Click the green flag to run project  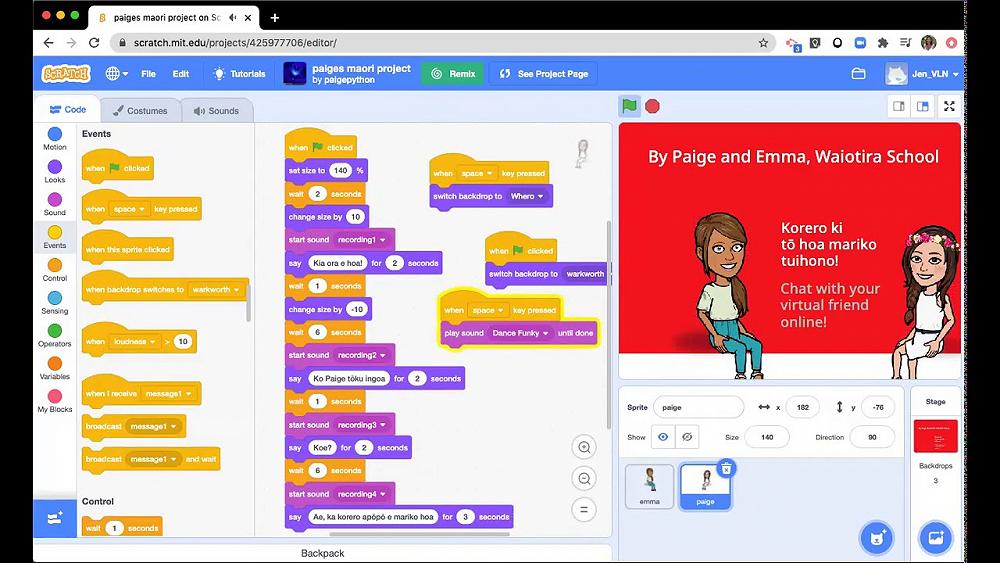click(629, 106)
